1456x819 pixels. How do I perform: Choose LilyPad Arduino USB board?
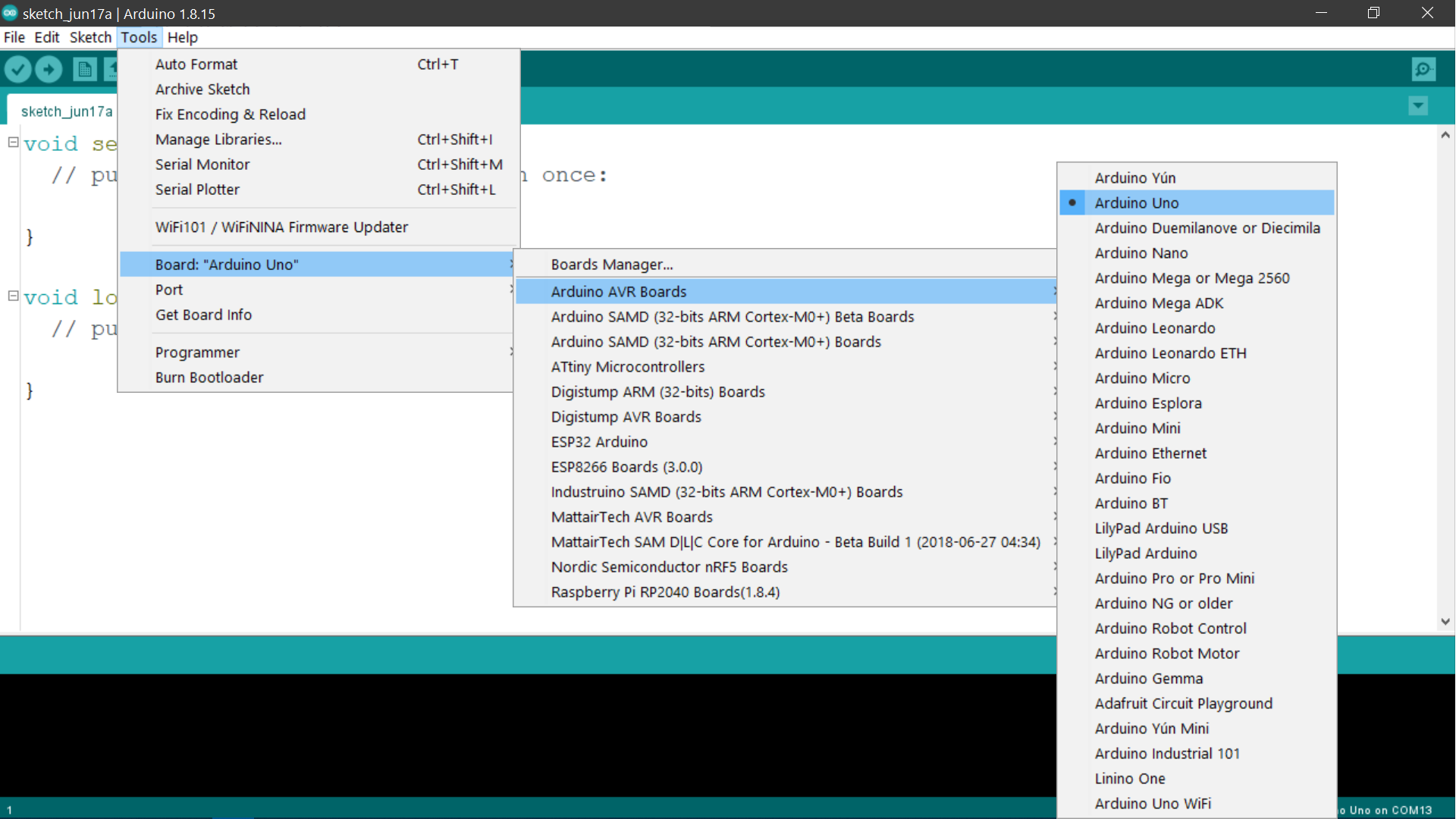point(1197,528)
